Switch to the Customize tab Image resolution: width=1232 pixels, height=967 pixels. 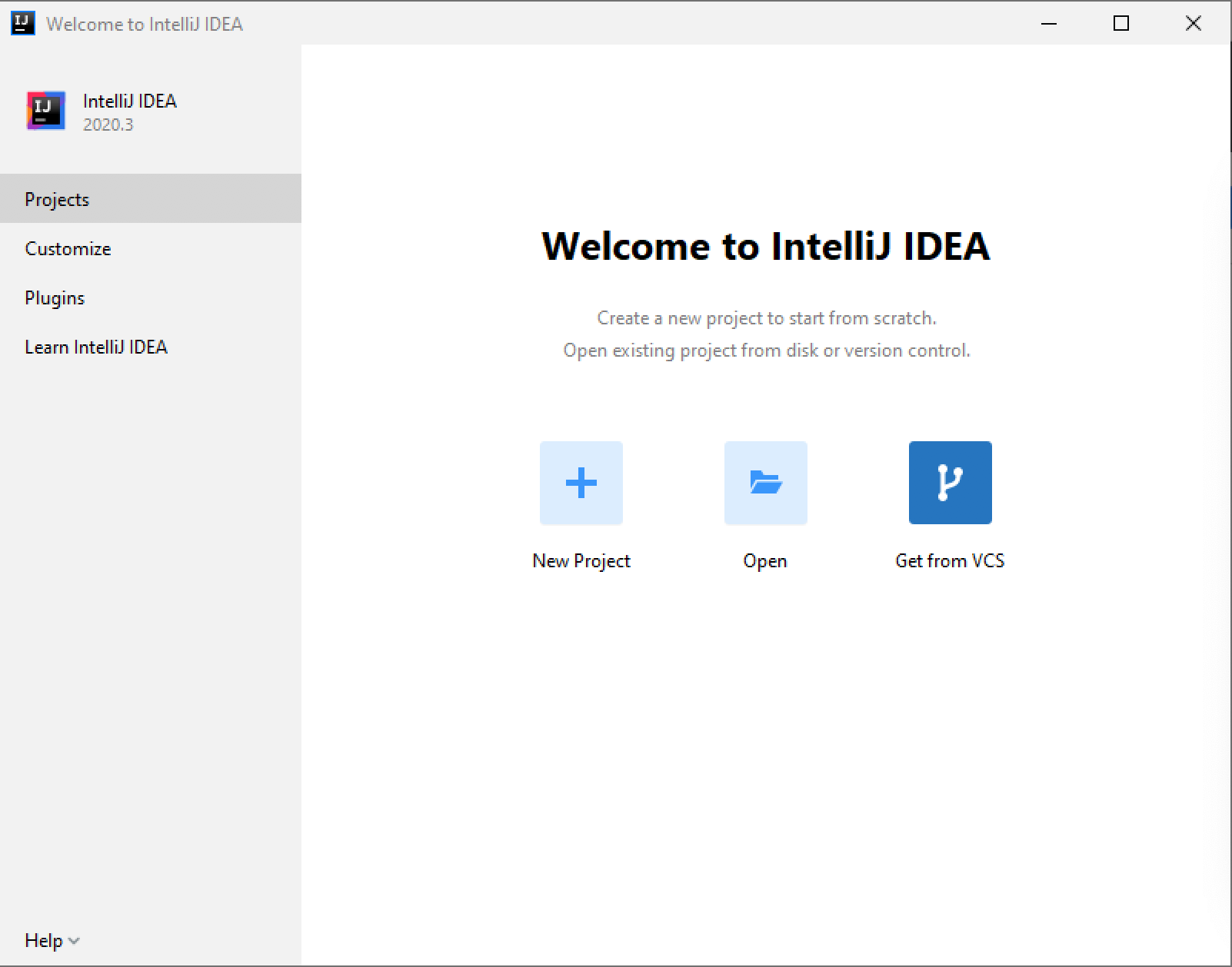(151, 248)
